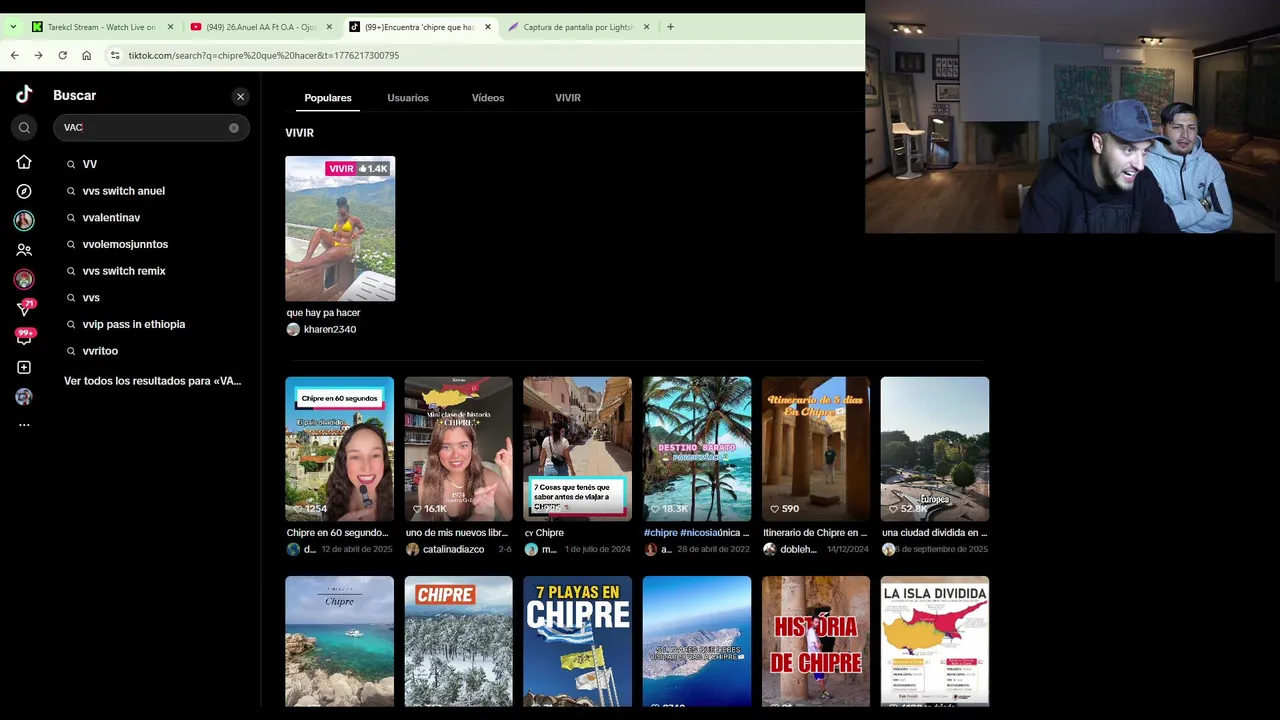Open the VIVIR live thumbnail with 1.4K viewers
1280x720 pixels.
pos(340,228)
